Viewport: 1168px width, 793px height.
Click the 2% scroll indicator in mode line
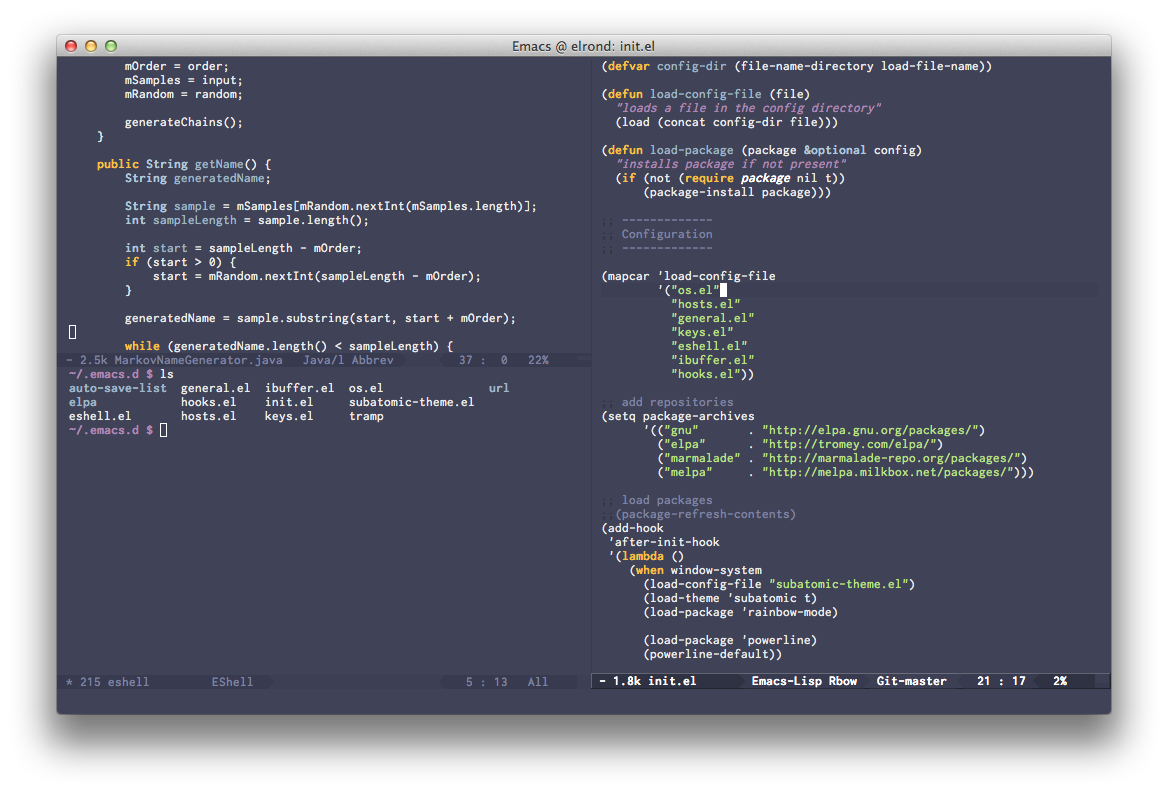(1059, 681)
